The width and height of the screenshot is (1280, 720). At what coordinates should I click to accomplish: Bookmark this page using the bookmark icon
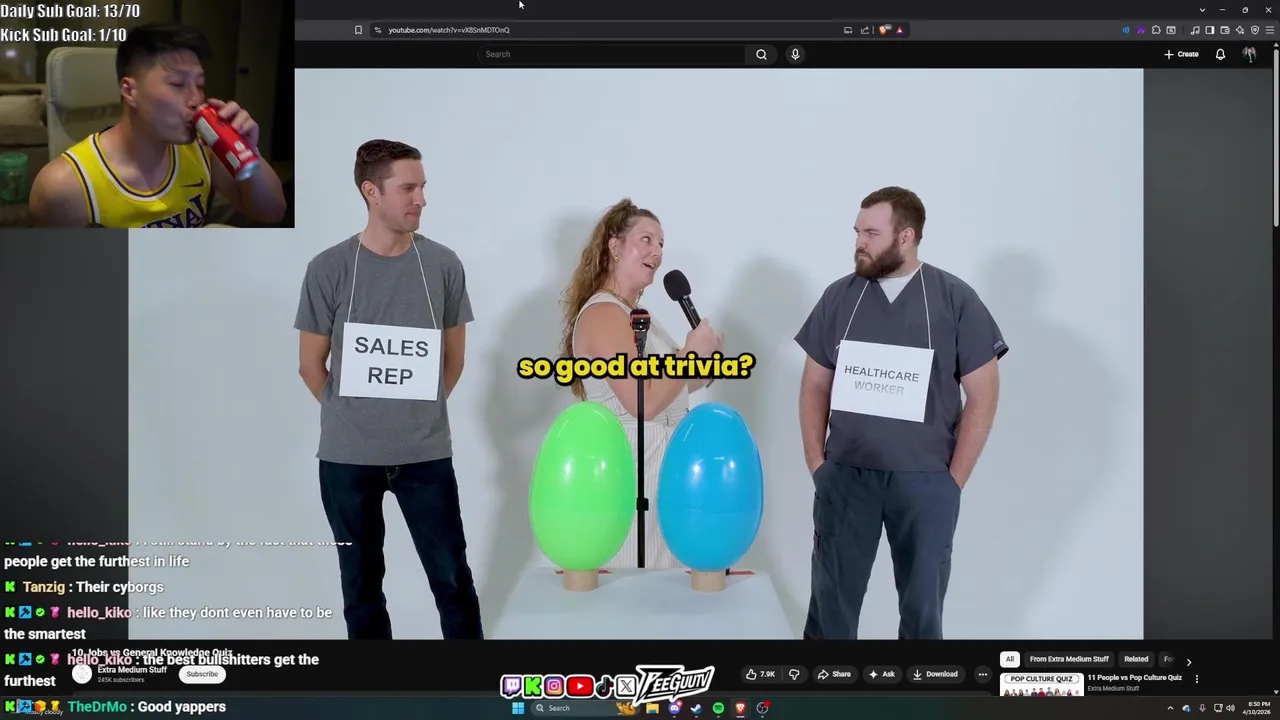point(358,30)
